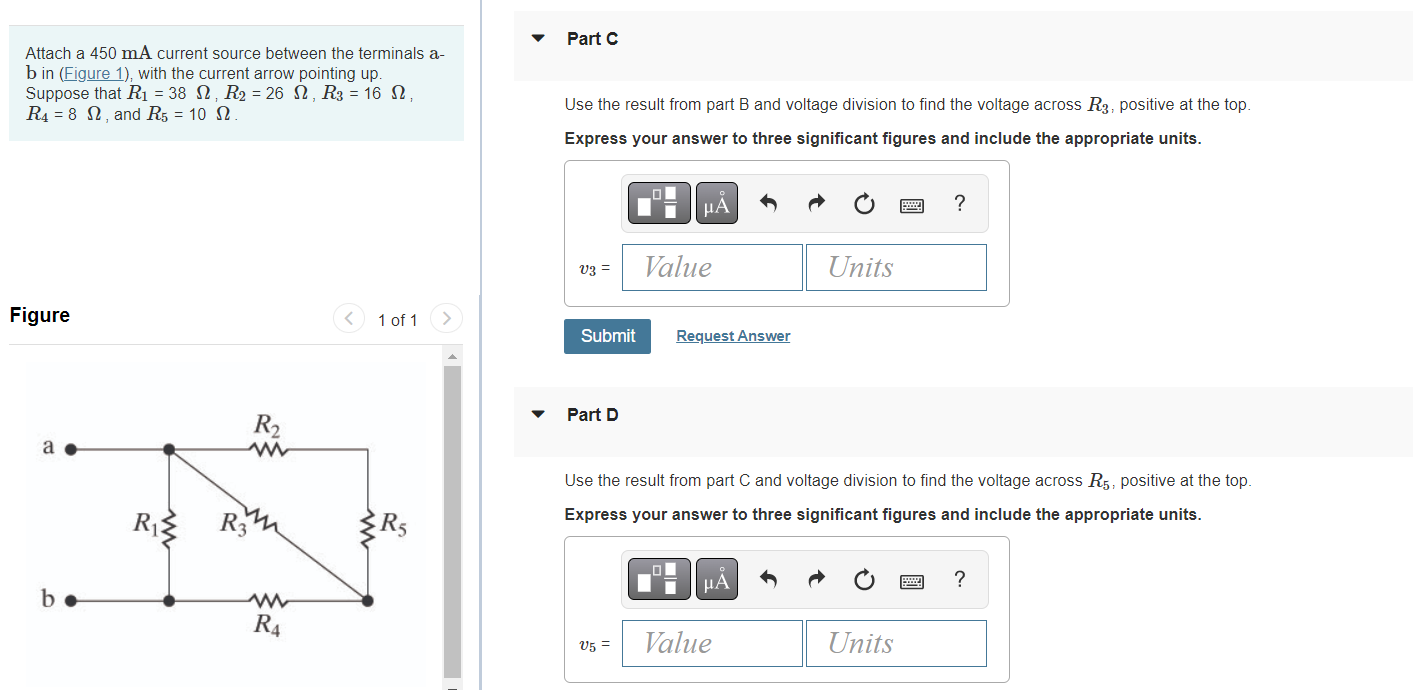This screenshot has height=690, width=1413.
Task: Click the previous figure arrow
Action: (x=349, y=318)
